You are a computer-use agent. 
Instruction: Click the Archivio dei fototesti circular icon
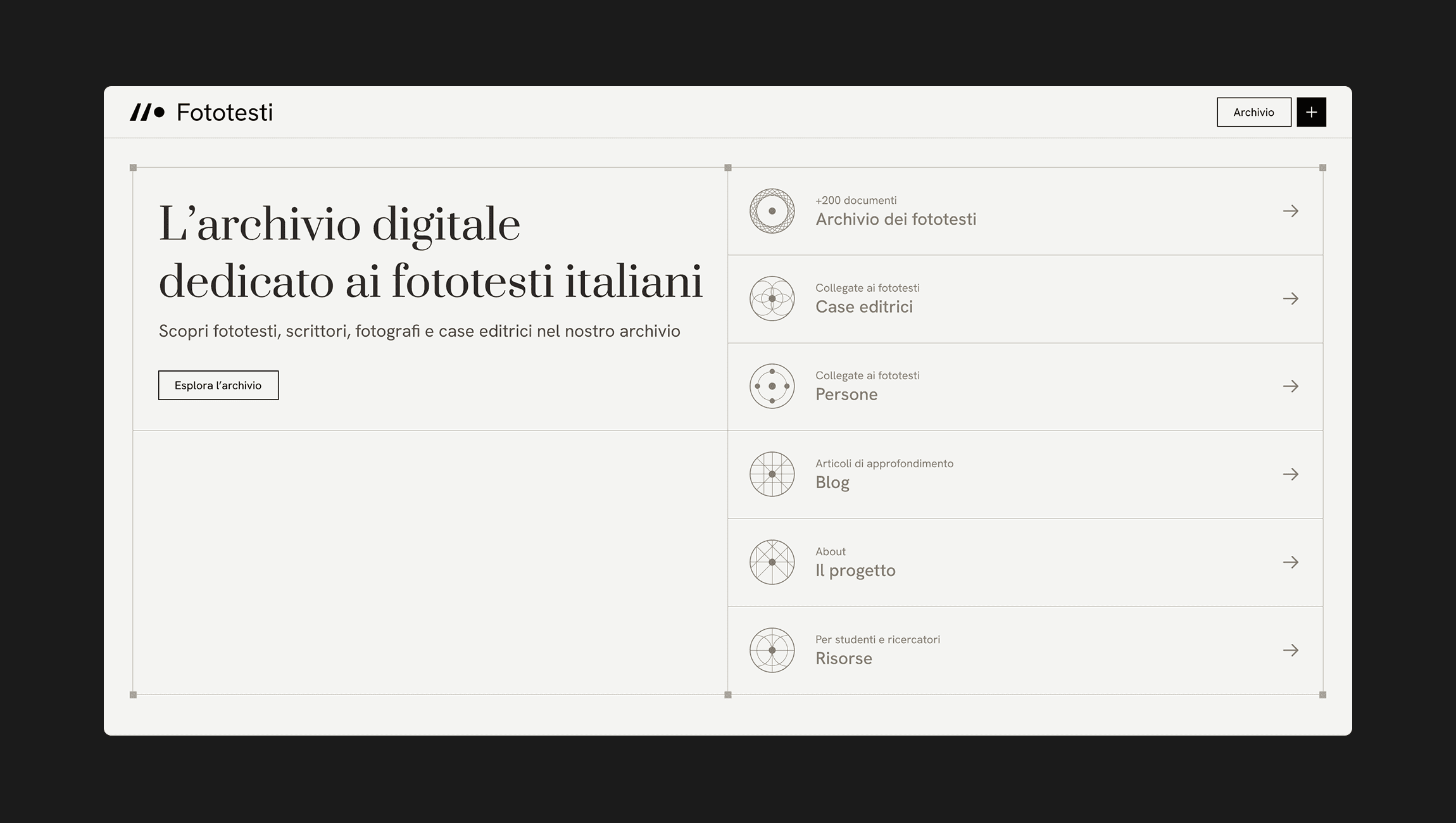click(x=772, y=211)
